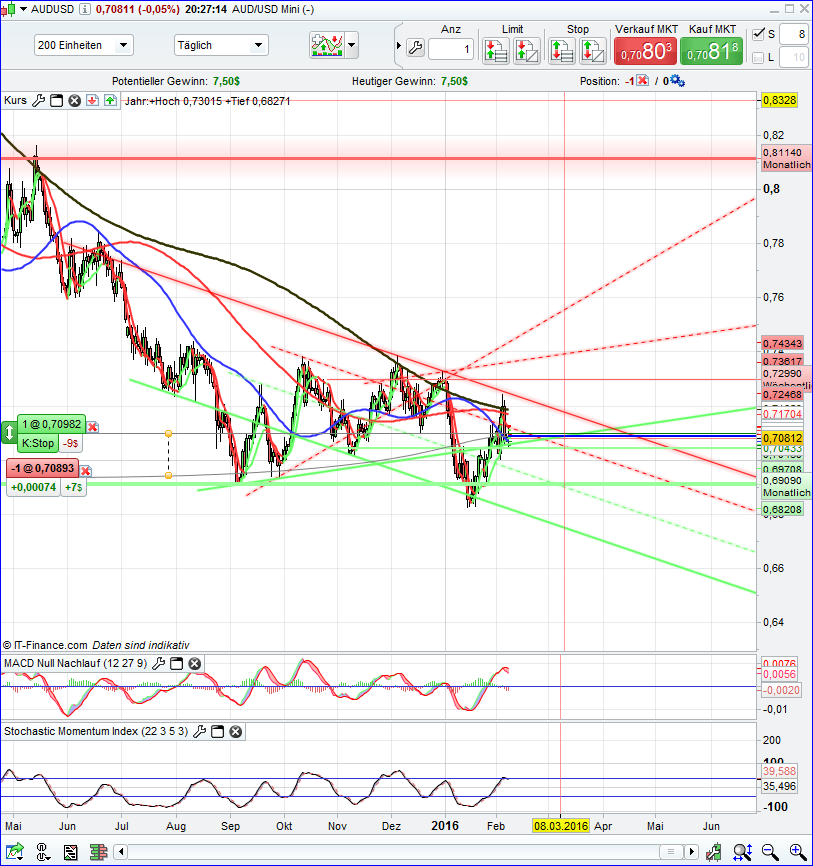
Task: Click the +0,00074 gain label
Action: (x=33, y=487)
